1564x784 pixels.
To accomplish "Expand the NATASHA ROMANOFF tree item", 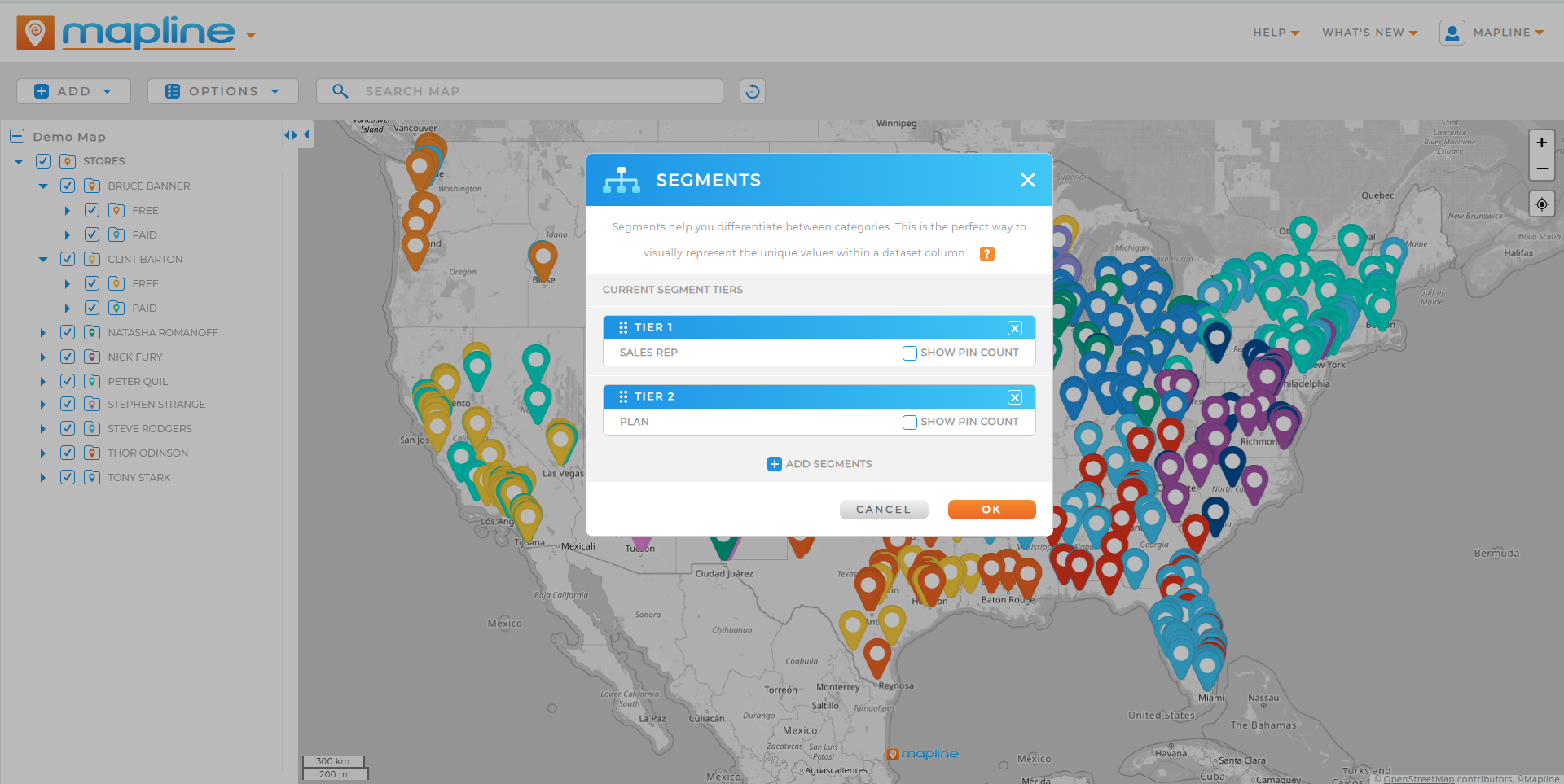I will (x=42, y=332).
